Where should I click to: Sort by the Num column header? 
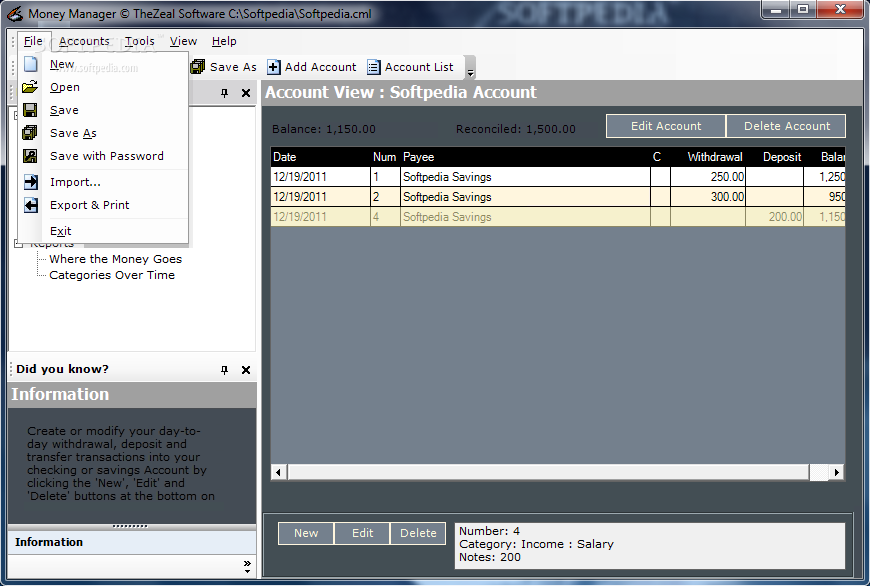pyautogui.click(x=385, y=157)
